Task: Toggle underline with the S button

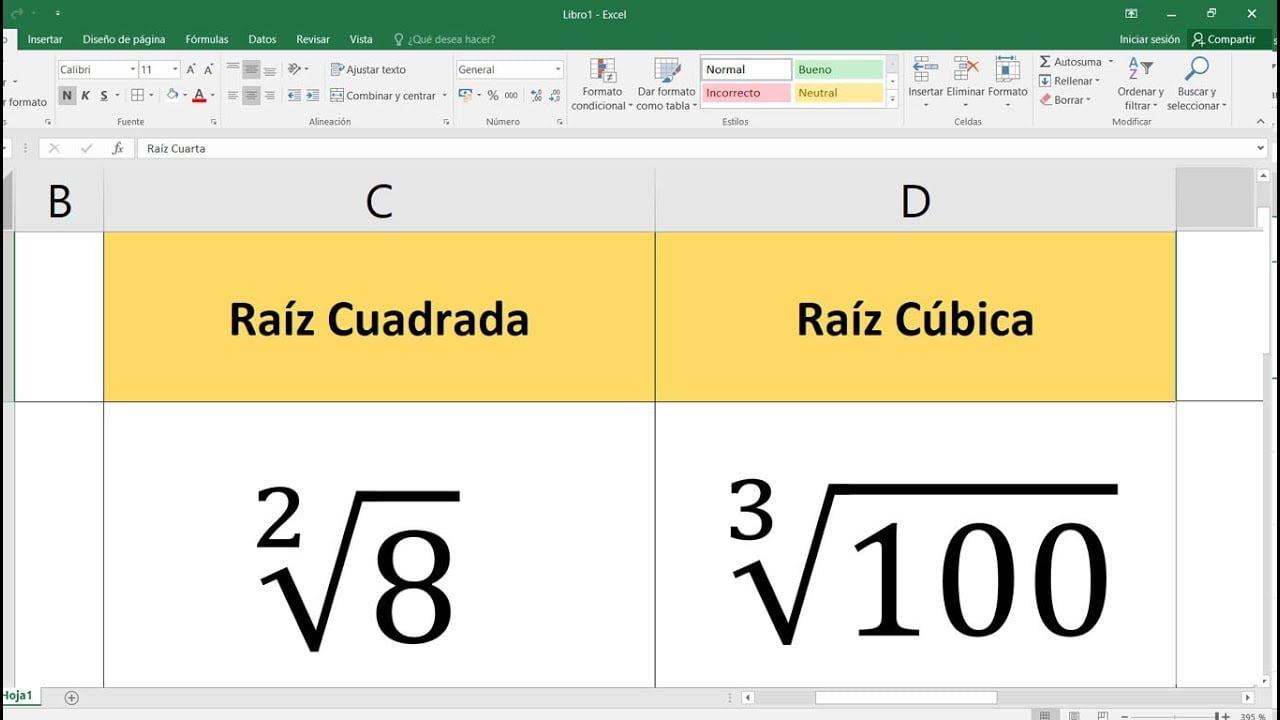Action: pos(102,95)
